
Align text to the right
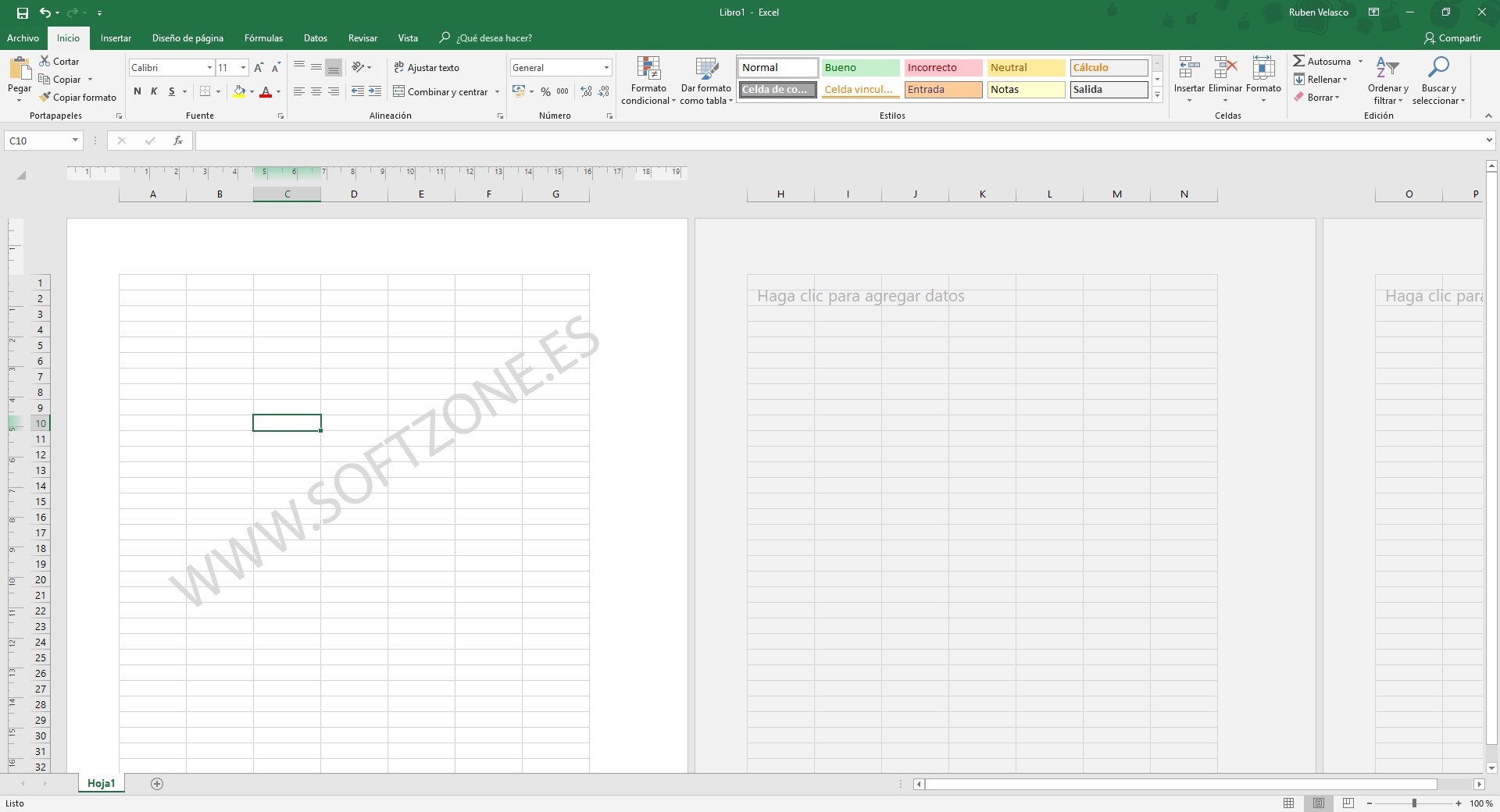[x=334, y=92]
